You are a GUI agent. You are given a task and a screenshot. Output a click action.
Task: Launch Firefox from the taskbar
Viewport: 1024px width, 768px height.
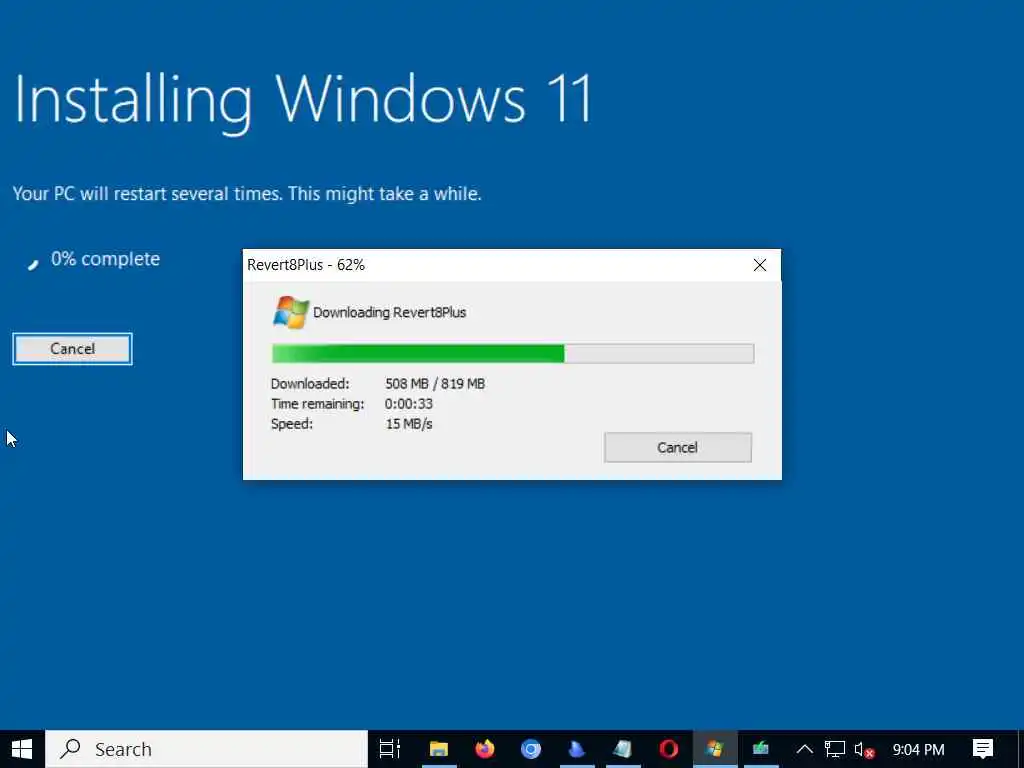(485, 749)
